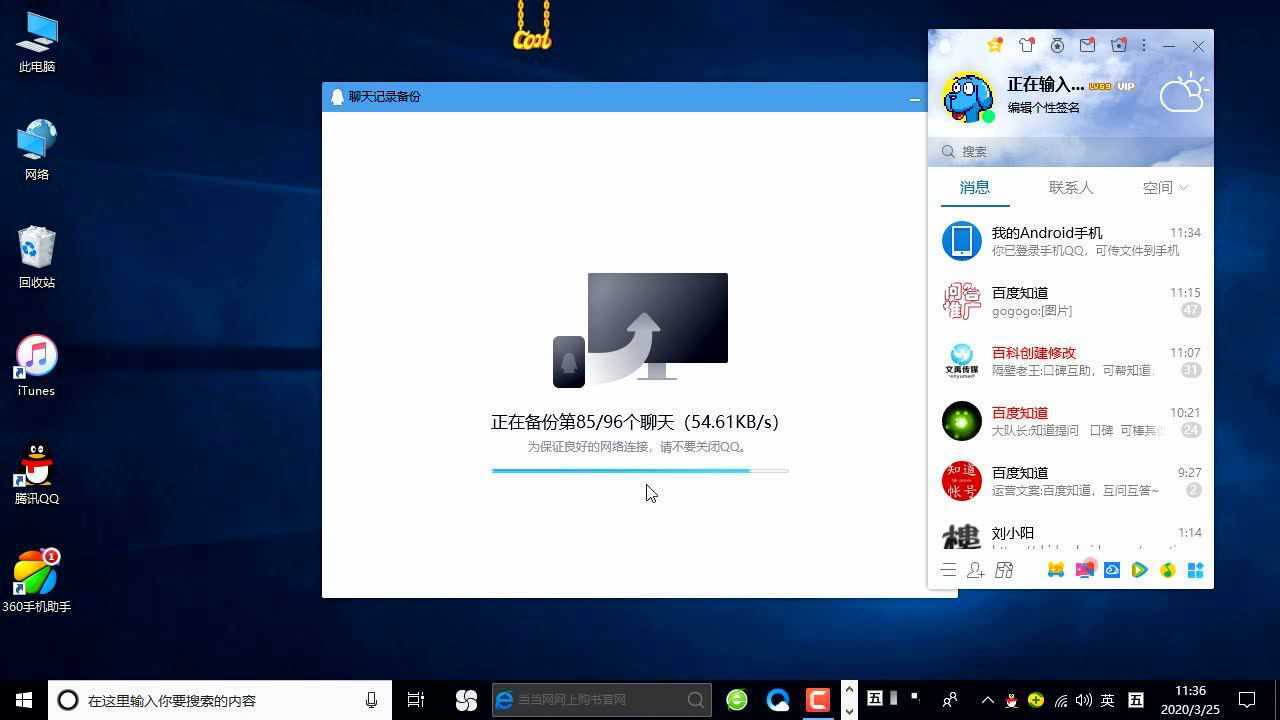Click the 31 unread badge
Image resolution: width=1280 pixels, height=720 pixels.
point(1191,370)
